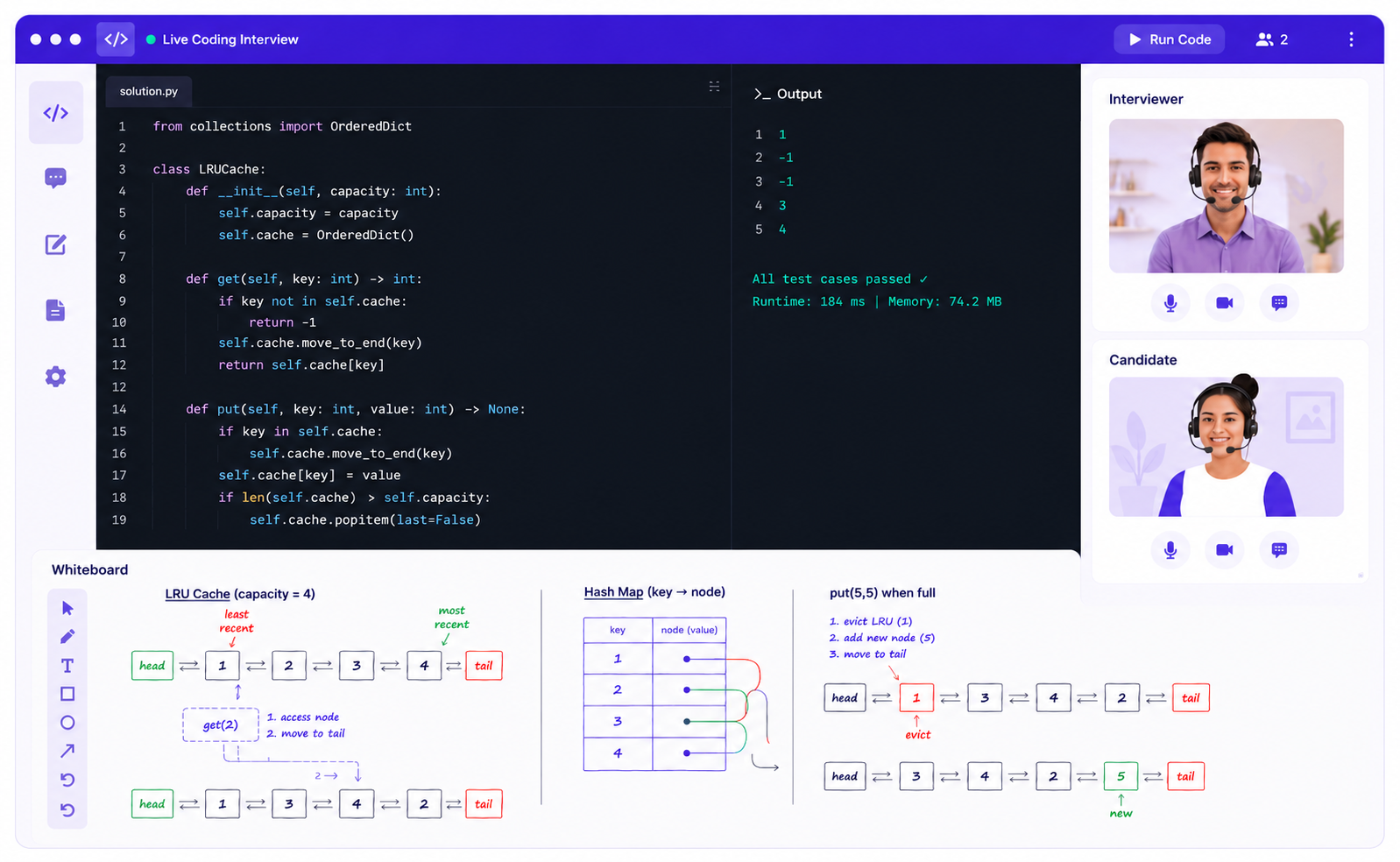1400x862 pixels.
Task: Open Interviewer chat message icon
Action: [1279, 303]
